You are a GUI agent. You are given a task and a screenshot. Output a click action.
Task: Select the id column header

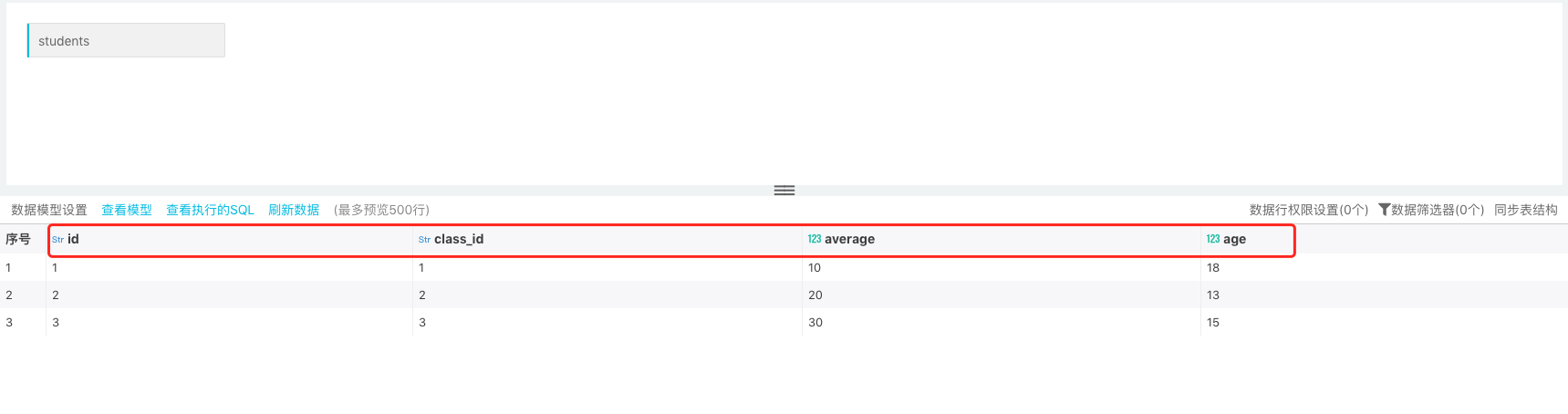click(x=74, y=239)
